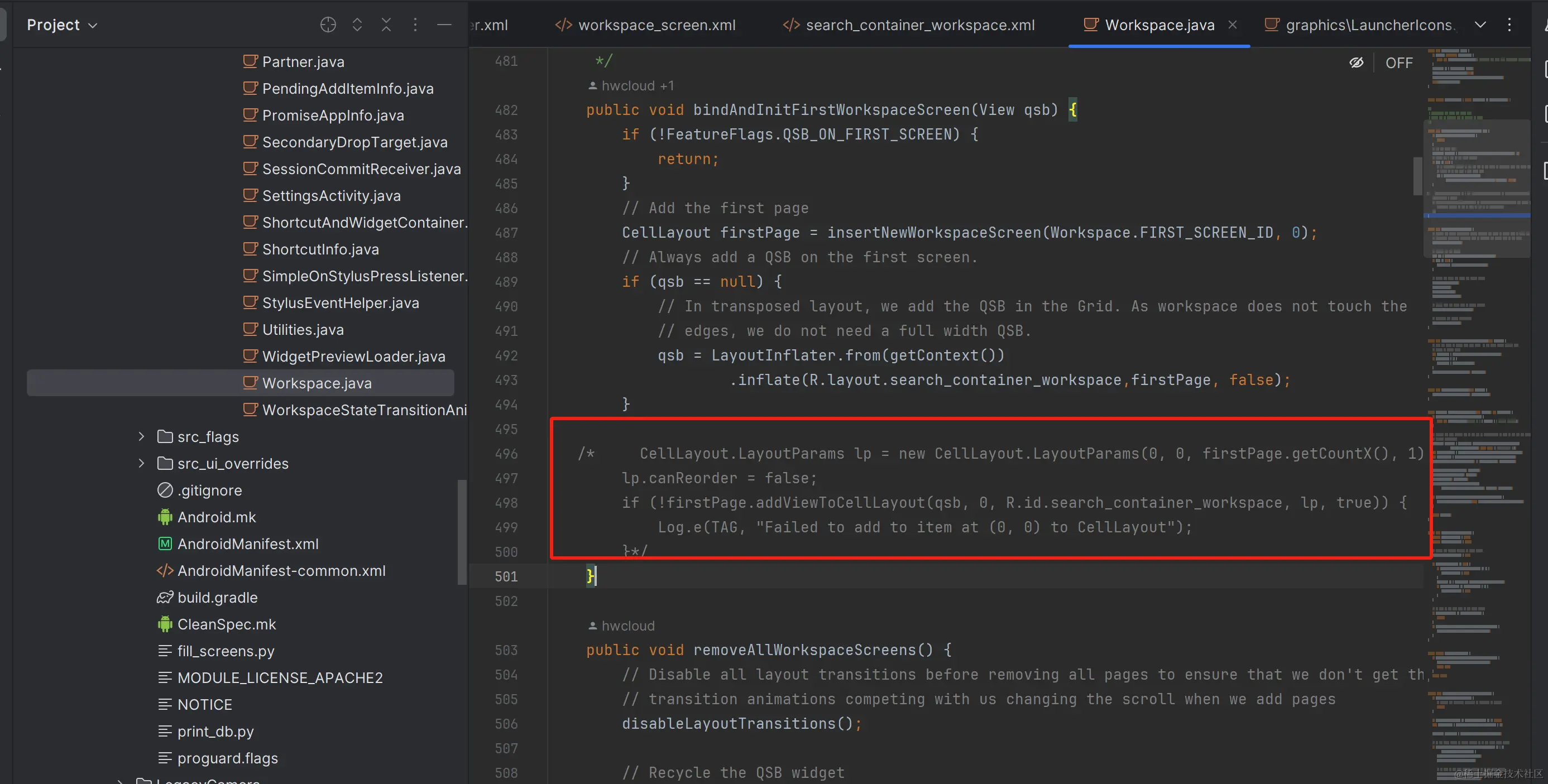Click WorkspaceStateTransitionAni file in tree
The height and width of the screenshot is (784, 1548).
354,410
